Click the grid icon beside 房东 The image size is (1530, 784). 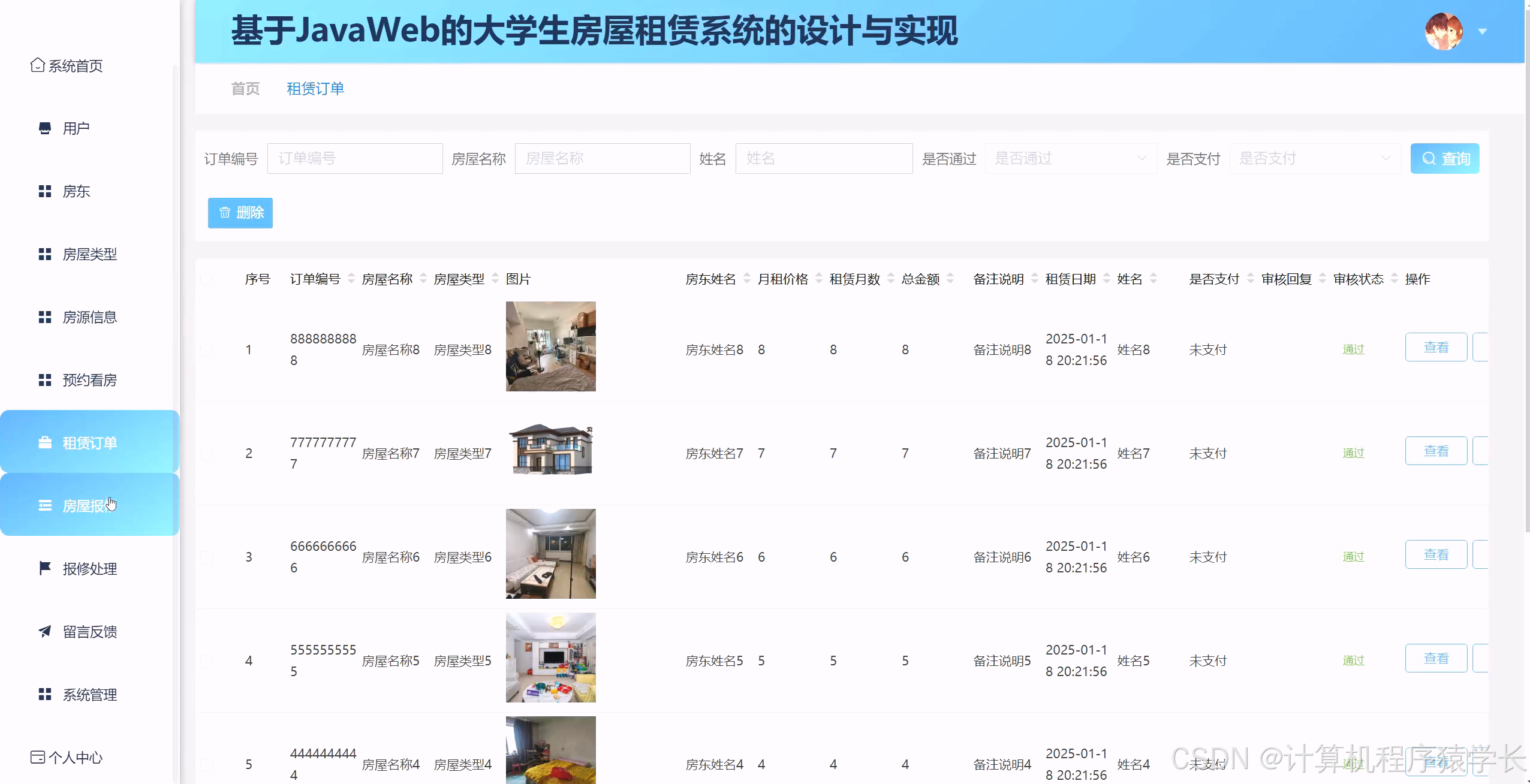45,191
